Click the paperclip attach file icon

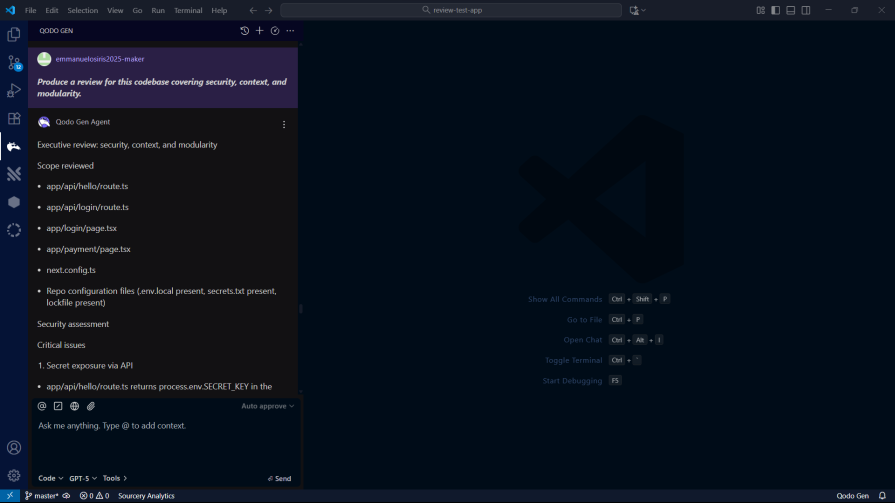[x=91, y=406]
